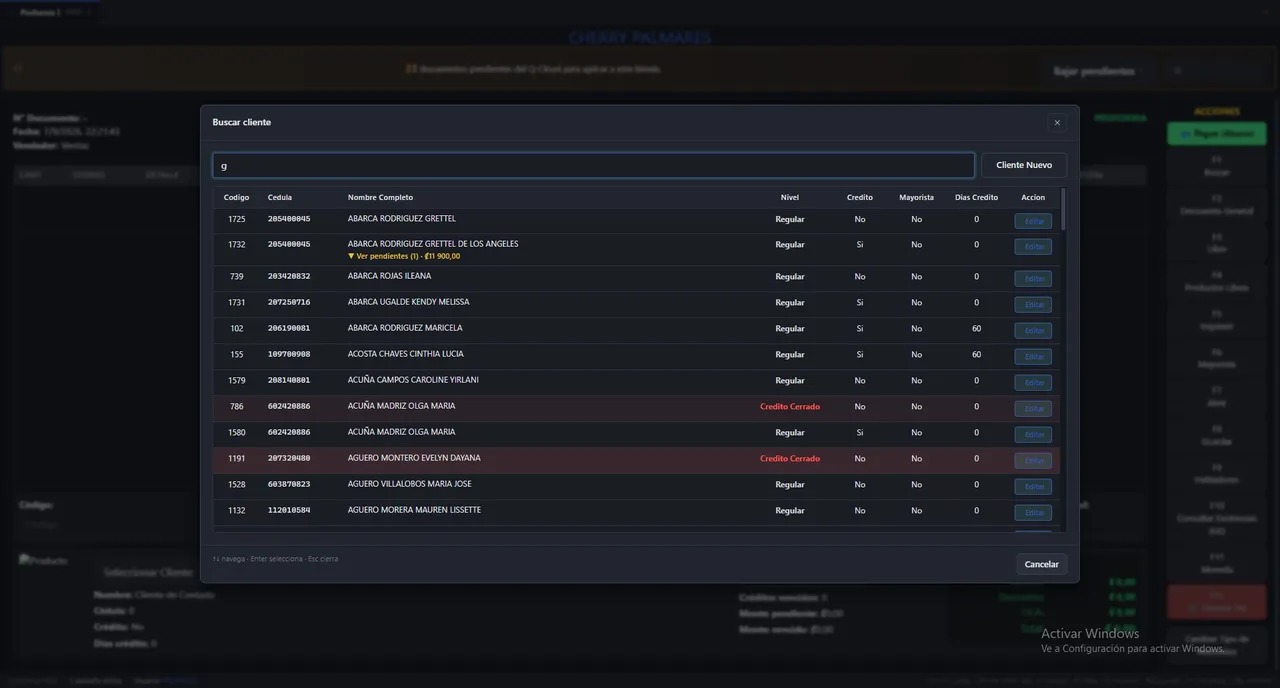This screenshot has width=1280, height=688.
Task: Edit client ACUÑA CAMPOS CAROLINE YIRLANI
Action: click(x=1033, y=382)
